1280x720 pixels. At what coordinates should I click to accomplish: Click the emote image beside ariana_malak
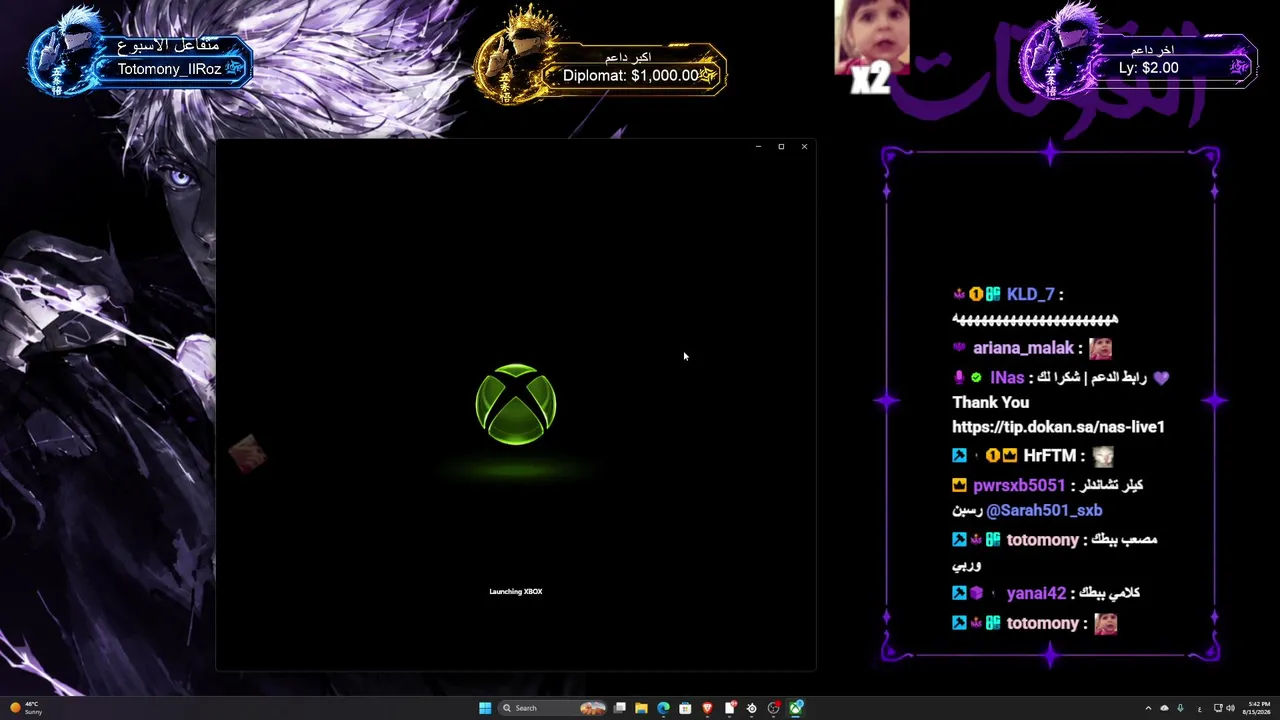[x=1101, y=348]
